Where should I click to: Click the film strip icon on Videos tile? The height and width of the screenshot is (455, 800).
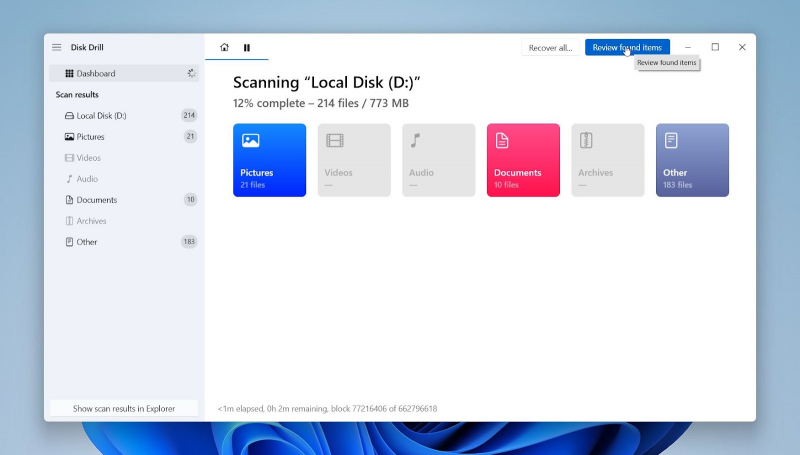(335, 140)
